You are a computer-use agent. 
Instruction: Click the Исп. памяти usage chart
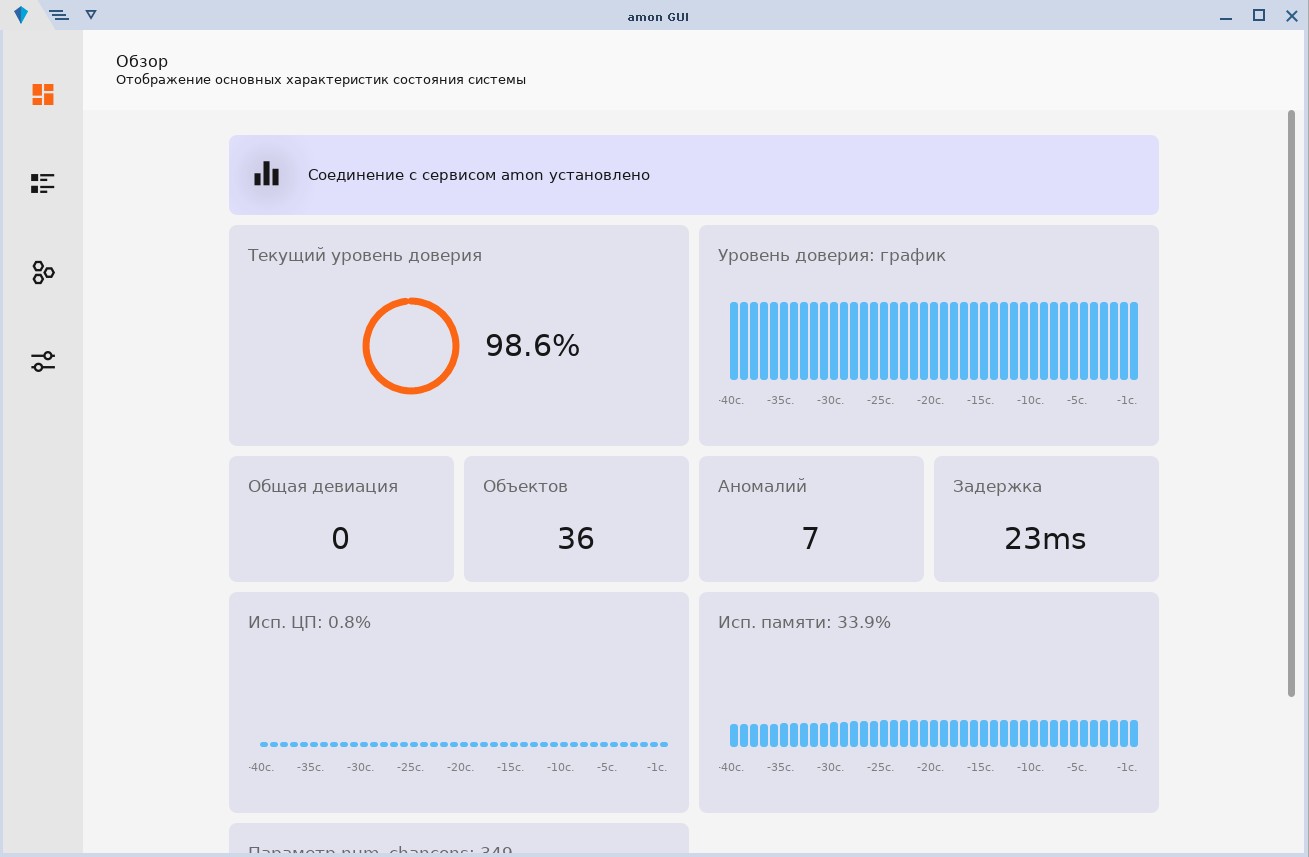click(x=933, y=732)
